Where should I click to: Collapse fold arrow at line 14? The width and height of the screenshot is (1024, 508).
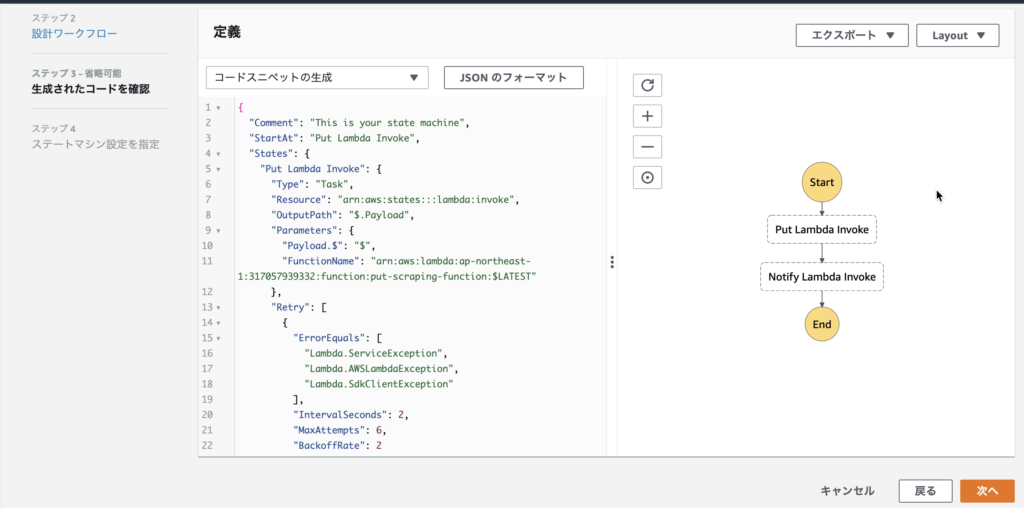(x=218, y=323)
